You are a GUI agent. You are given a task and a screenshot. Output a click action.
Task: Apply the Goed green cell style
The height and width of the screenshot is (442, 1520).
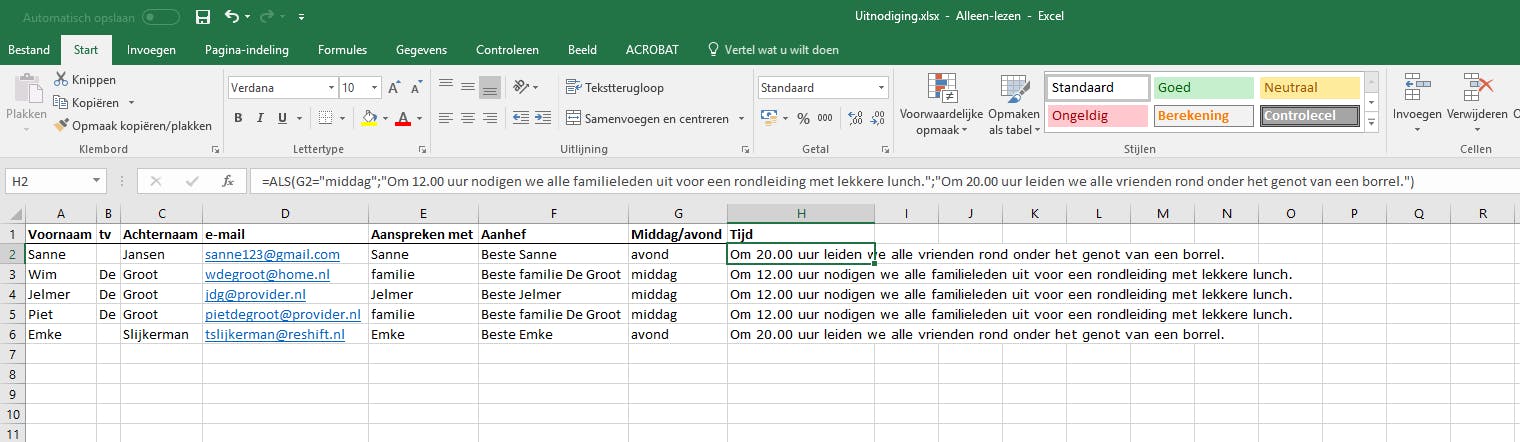(x=1203, y=88)
